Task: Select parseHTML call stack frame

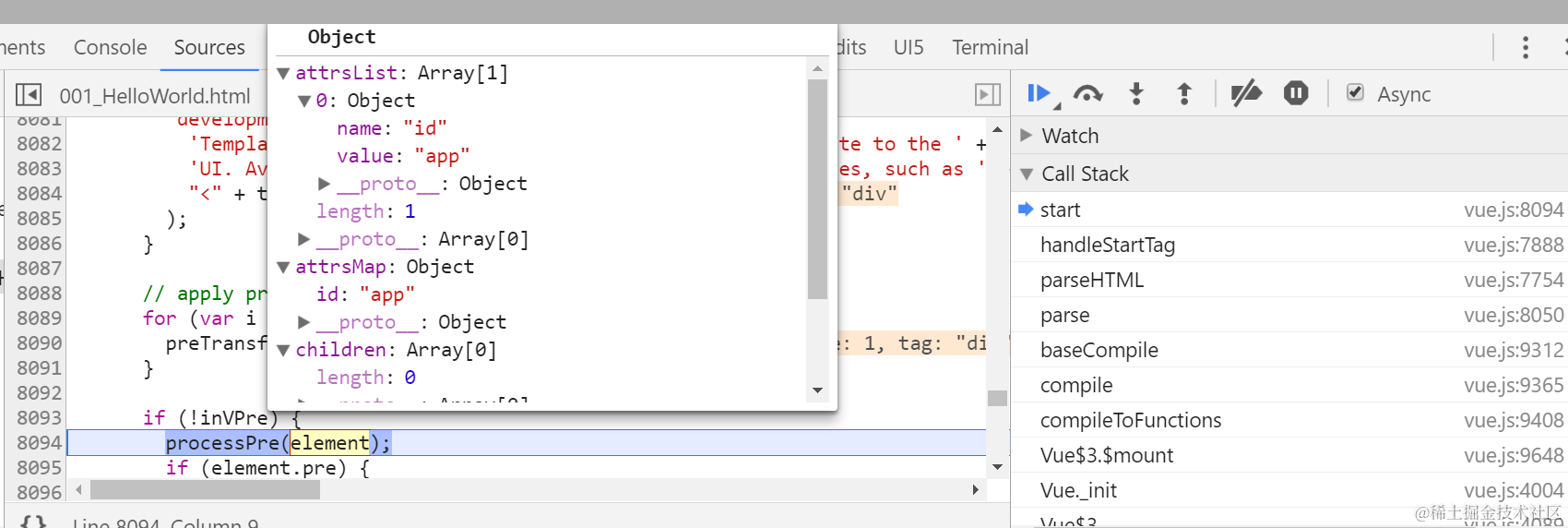Action: point(1289,280)
